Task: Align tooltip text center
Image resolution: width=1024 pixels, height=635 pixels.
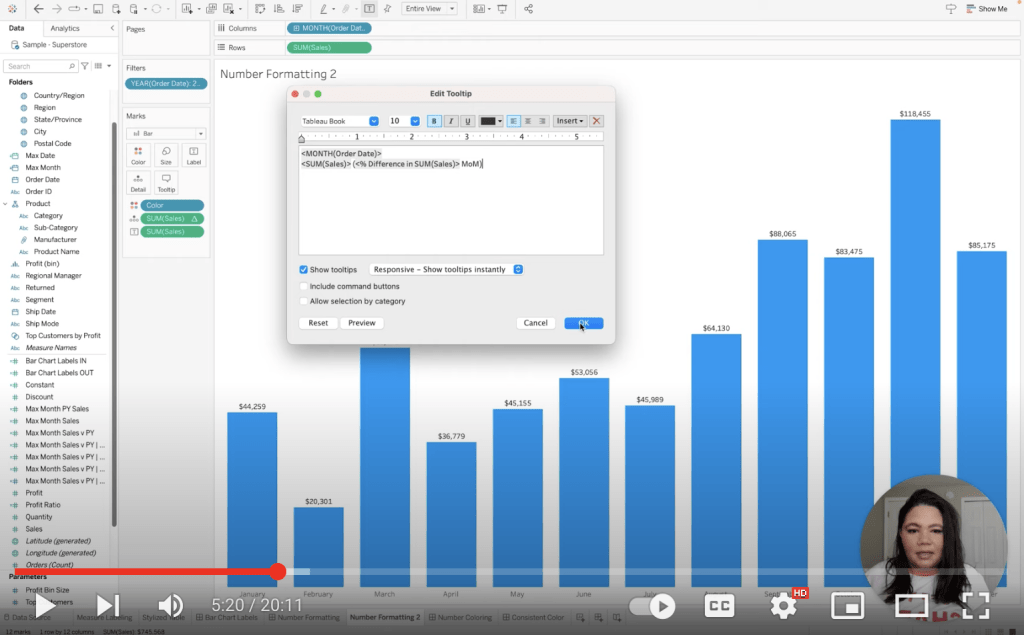Action: point(528,121)
